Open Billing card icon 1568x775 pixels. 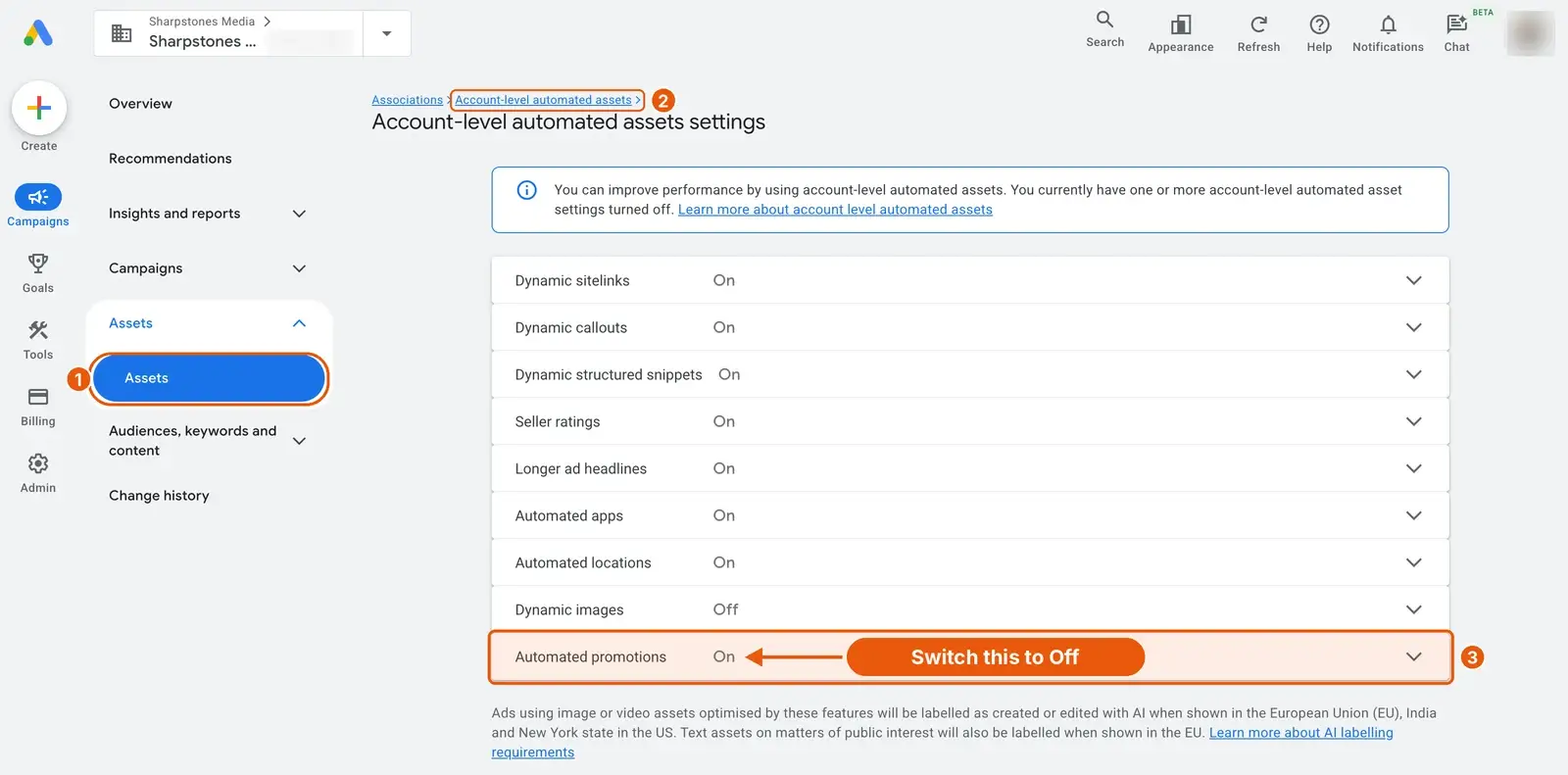[x=38, y=397]
